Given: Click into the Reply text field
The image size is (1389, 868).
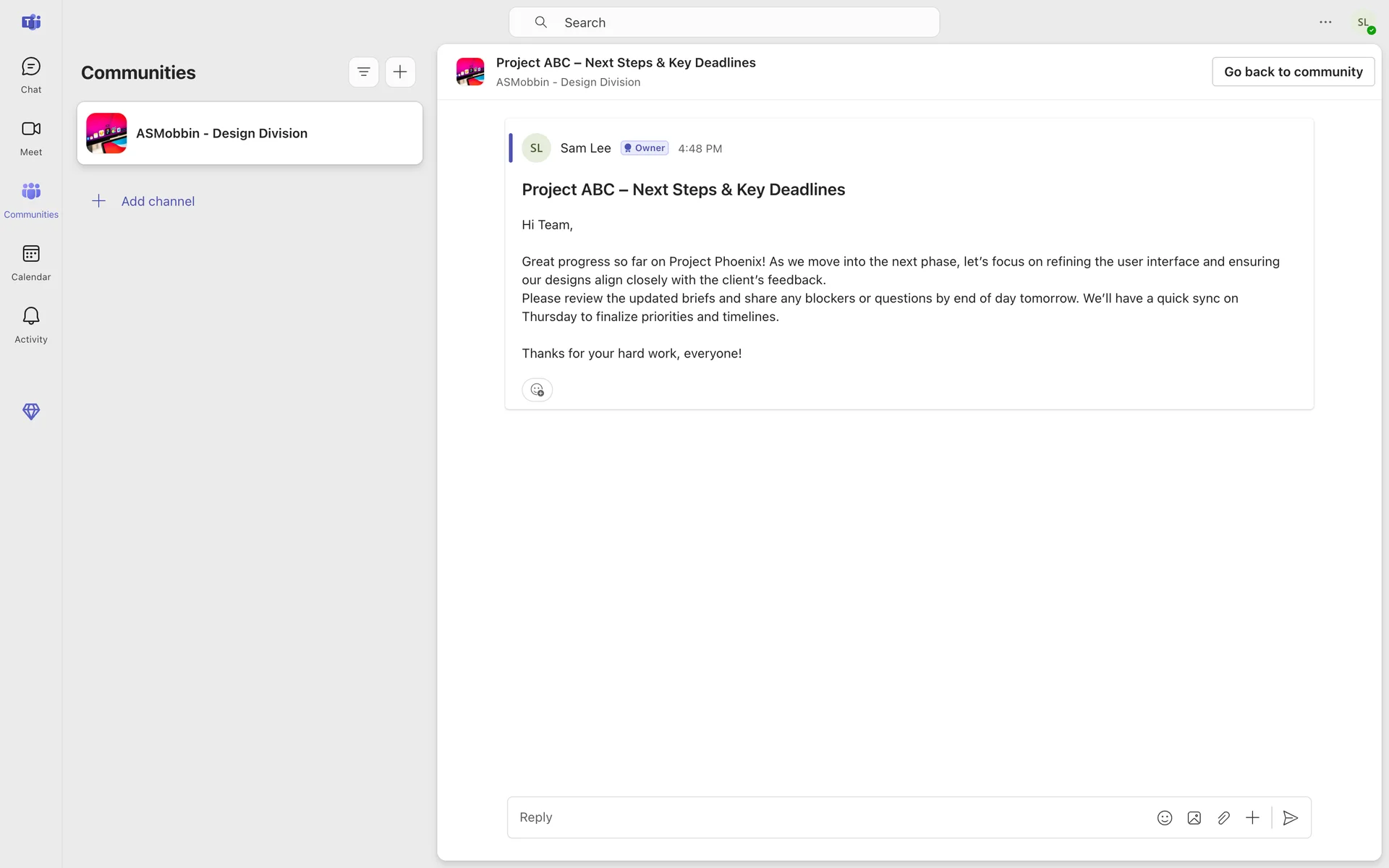Looking at the screenshot, I should pos(825,817).
